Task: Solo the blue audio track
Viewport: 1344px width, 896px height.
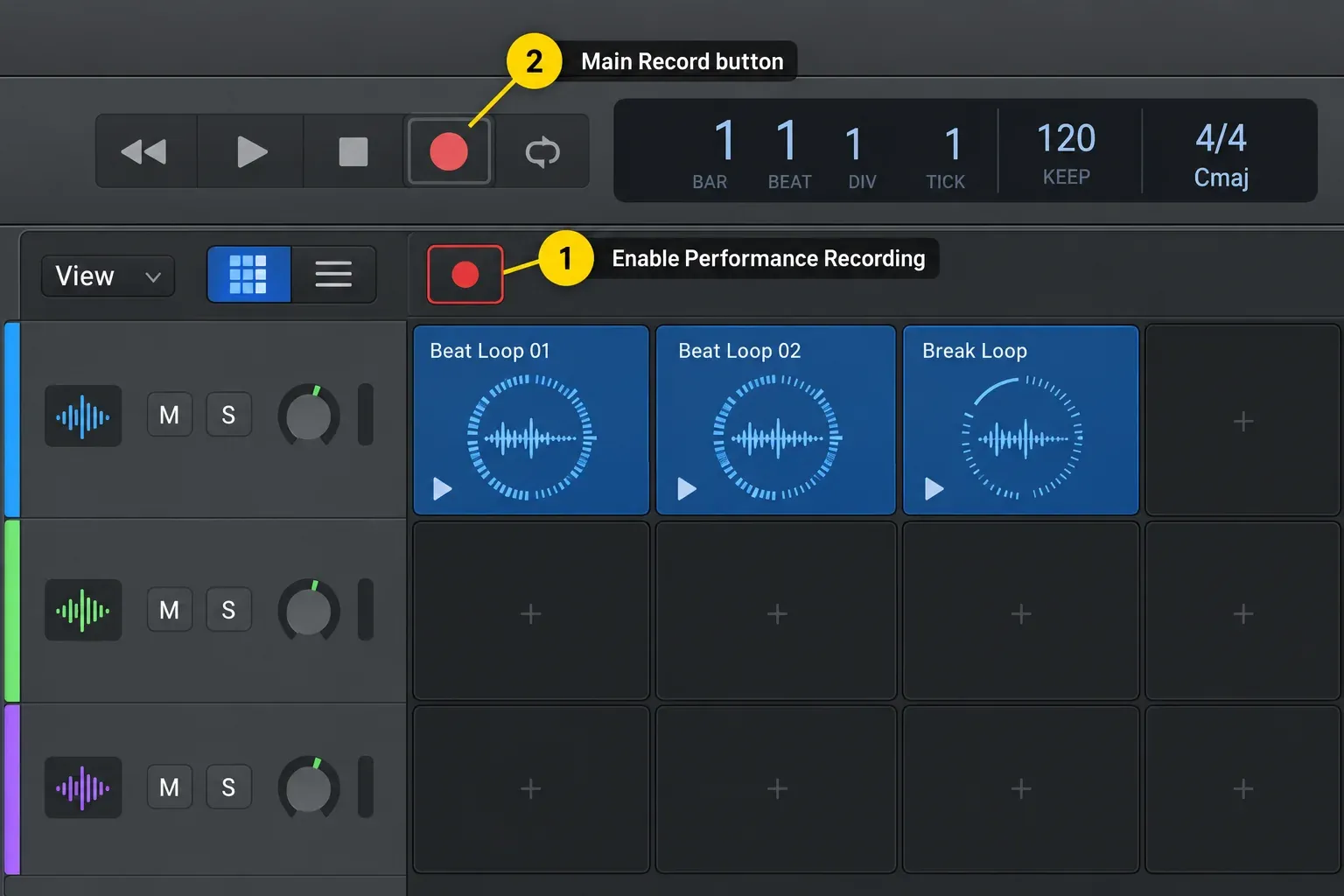Action: tap(228, 415)
